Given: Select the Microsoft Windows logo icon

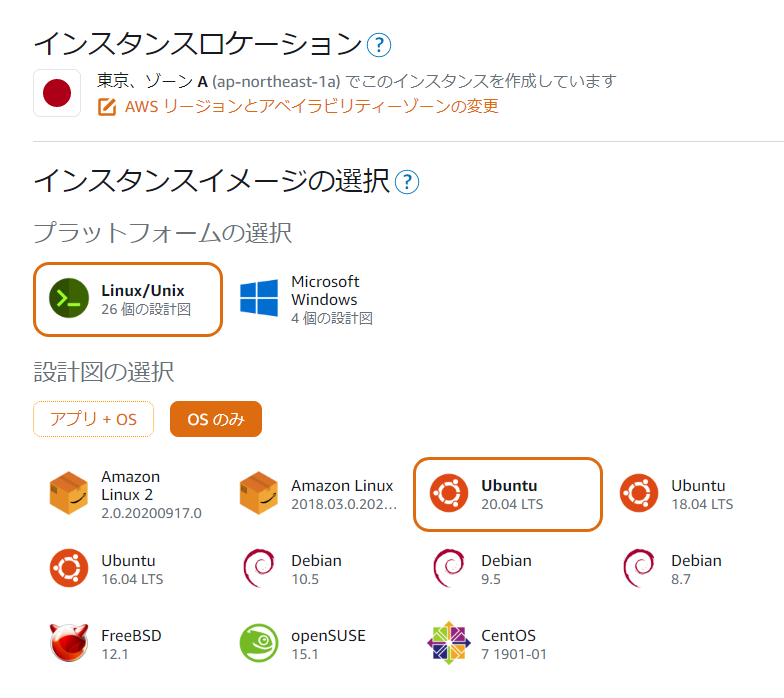Looking at the screenshot, I should click(x=259, y=298).
